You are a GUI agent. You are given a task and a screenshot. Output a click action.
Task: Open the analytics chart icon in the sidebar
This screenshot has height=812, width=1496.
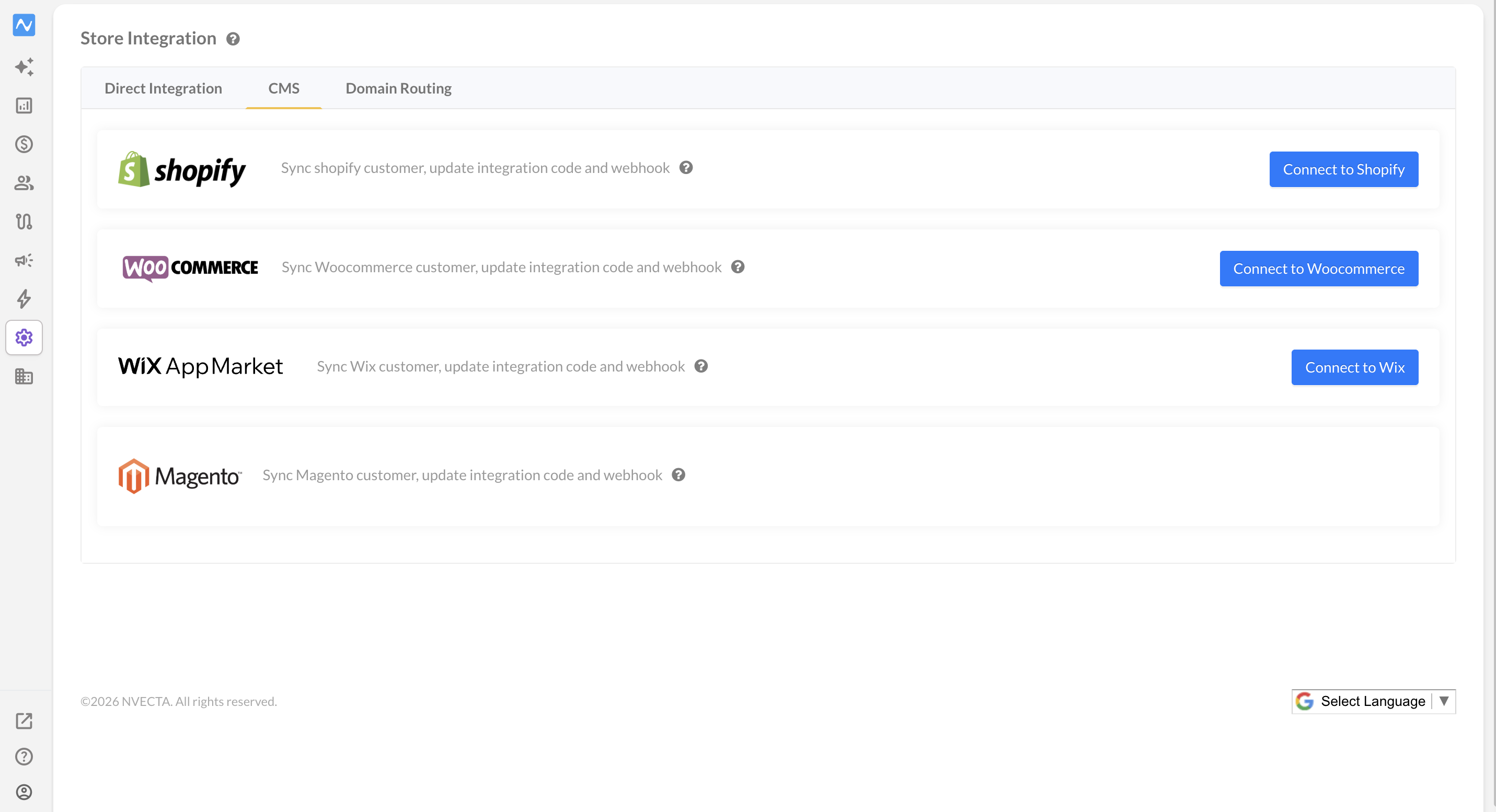24,106
